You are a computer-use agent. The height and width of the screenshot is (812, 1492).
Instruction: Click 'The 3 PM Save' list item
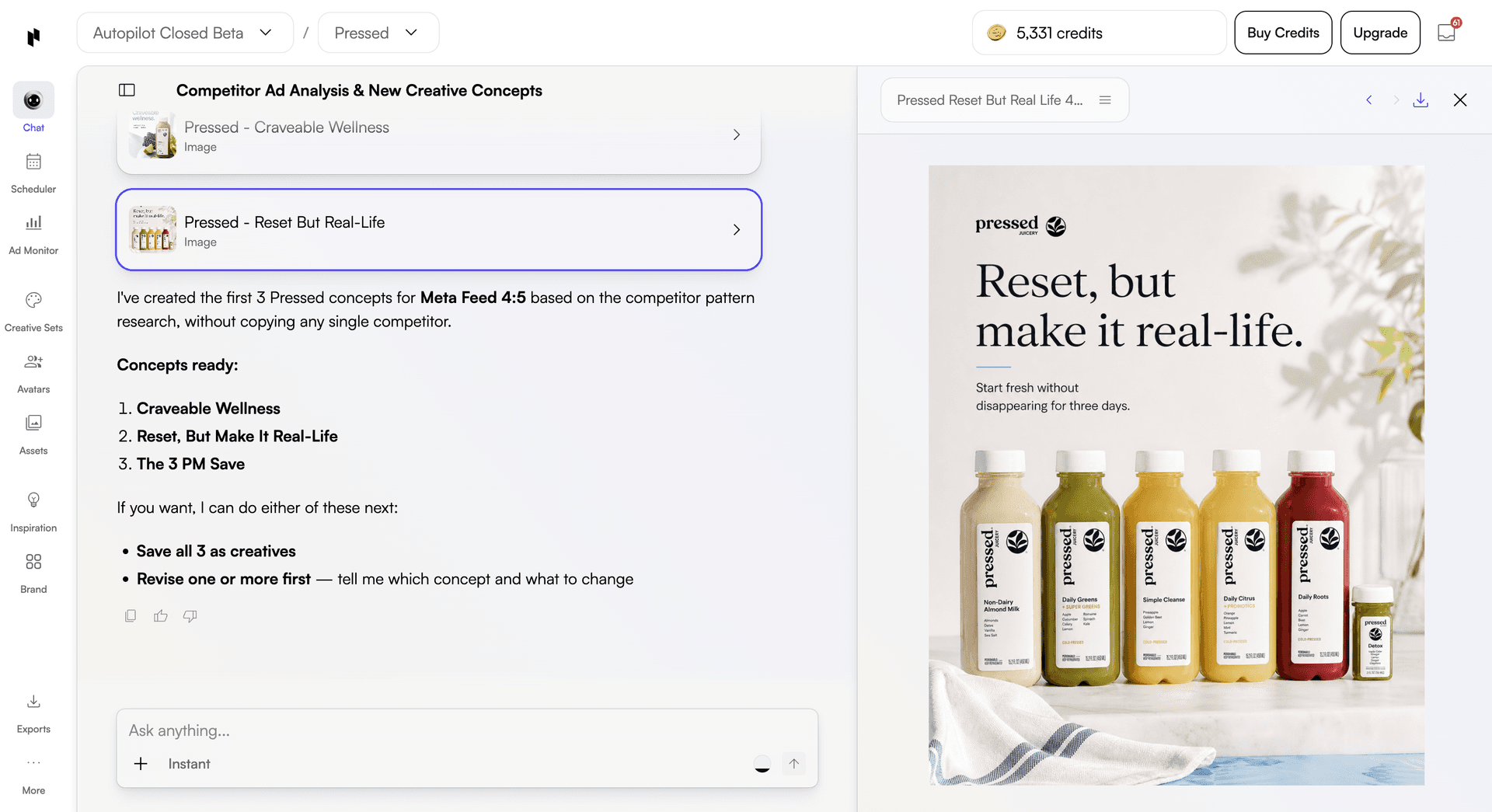[190, 464]
